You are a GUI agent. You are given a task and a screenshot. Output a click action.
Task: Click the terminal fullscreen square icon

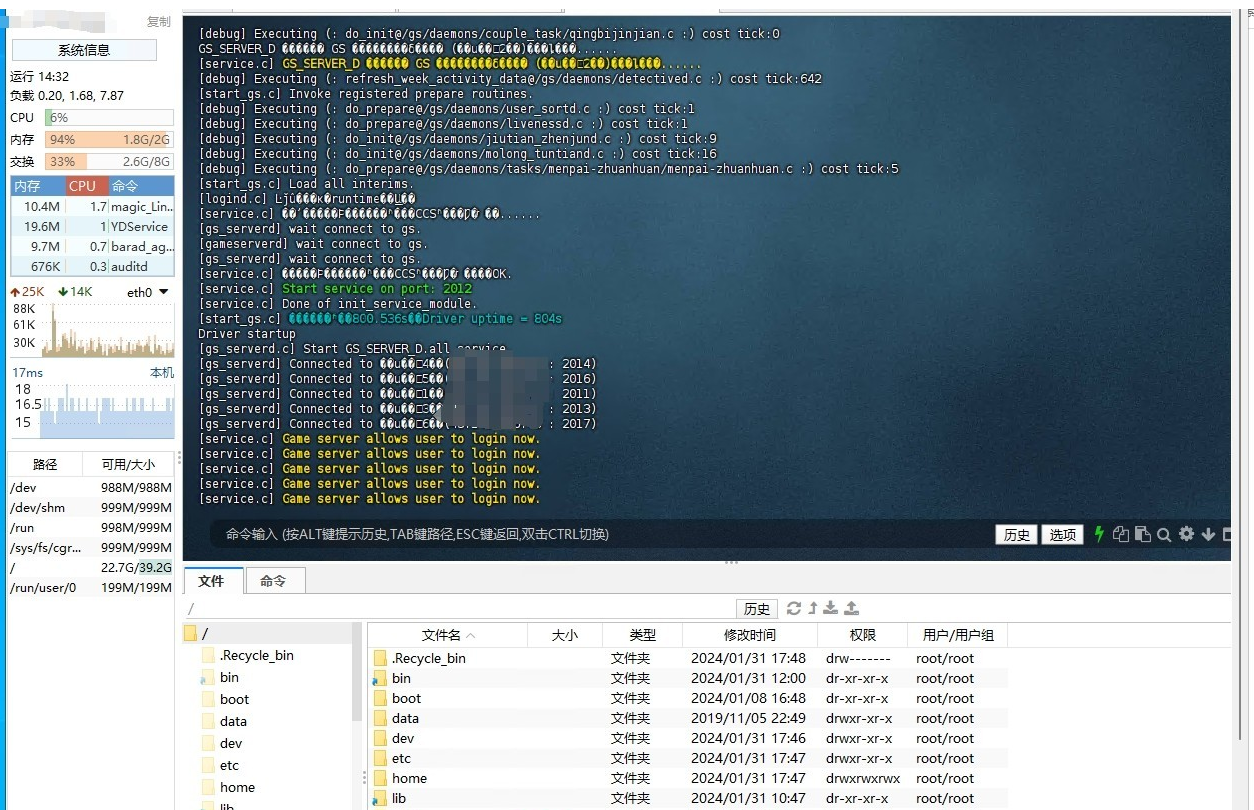pos(1228,534)
